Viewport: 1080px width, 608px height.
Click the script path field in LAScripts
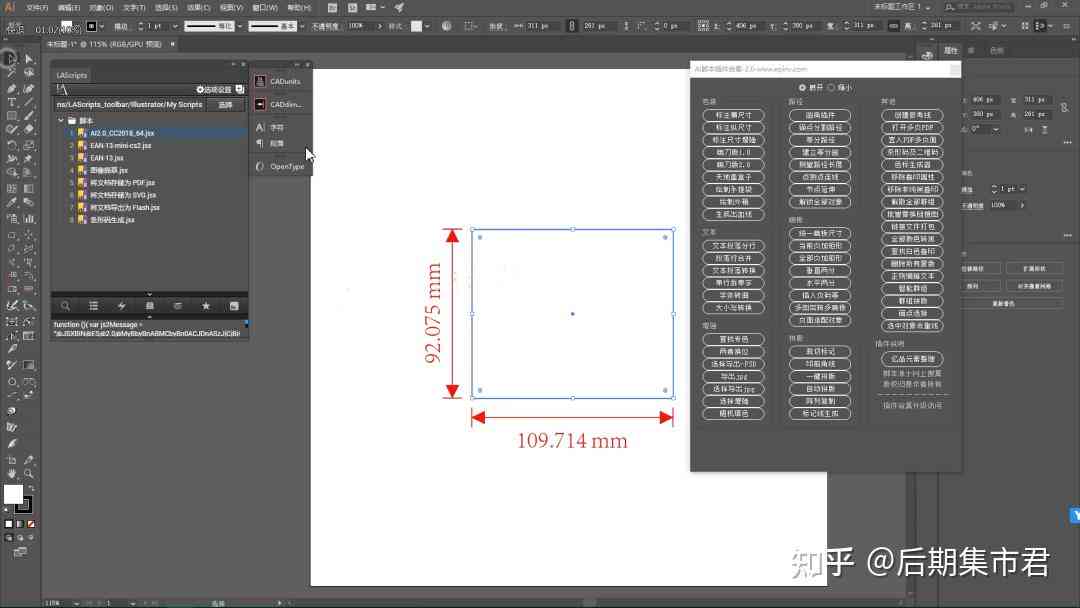click(x=129, y=105)
